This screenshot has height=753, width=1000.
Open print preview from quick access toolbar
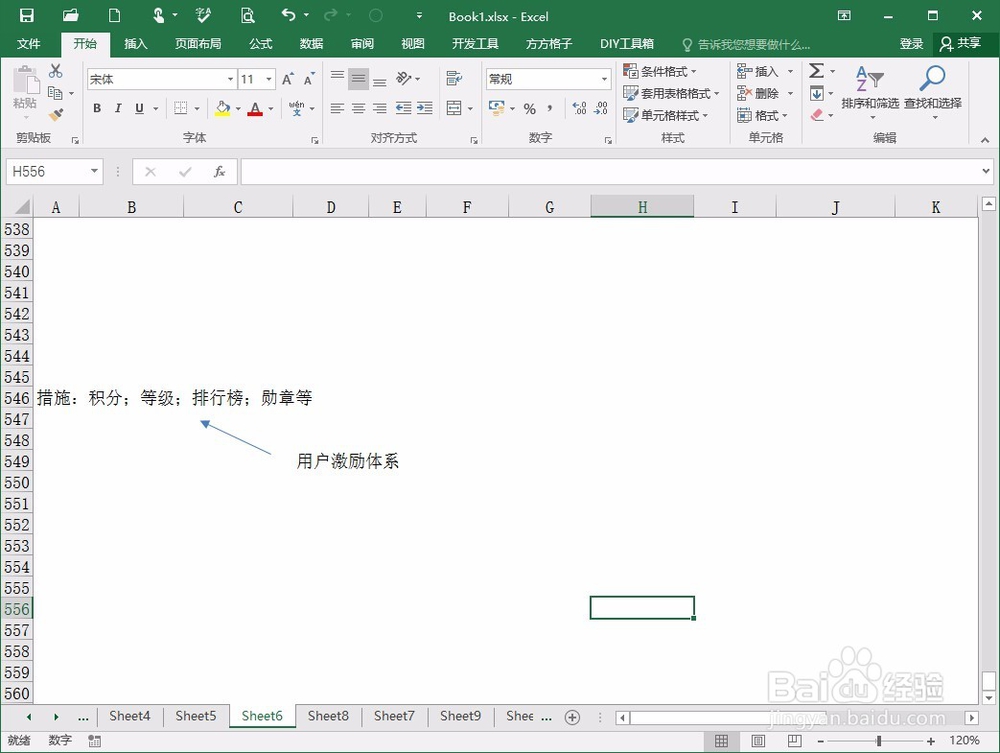pos(247,15)
